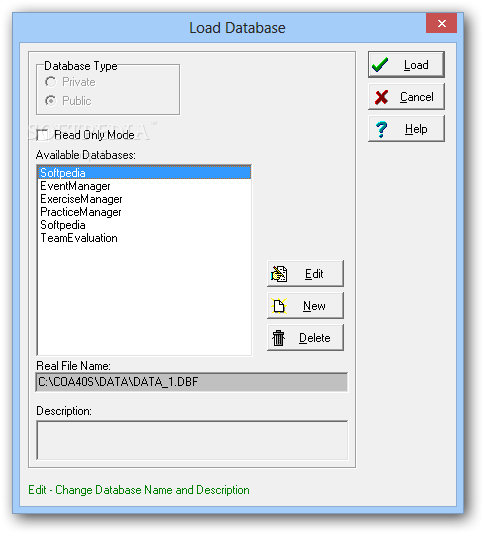Pick TeamEvaluation in Available Databases

point(144,238)
